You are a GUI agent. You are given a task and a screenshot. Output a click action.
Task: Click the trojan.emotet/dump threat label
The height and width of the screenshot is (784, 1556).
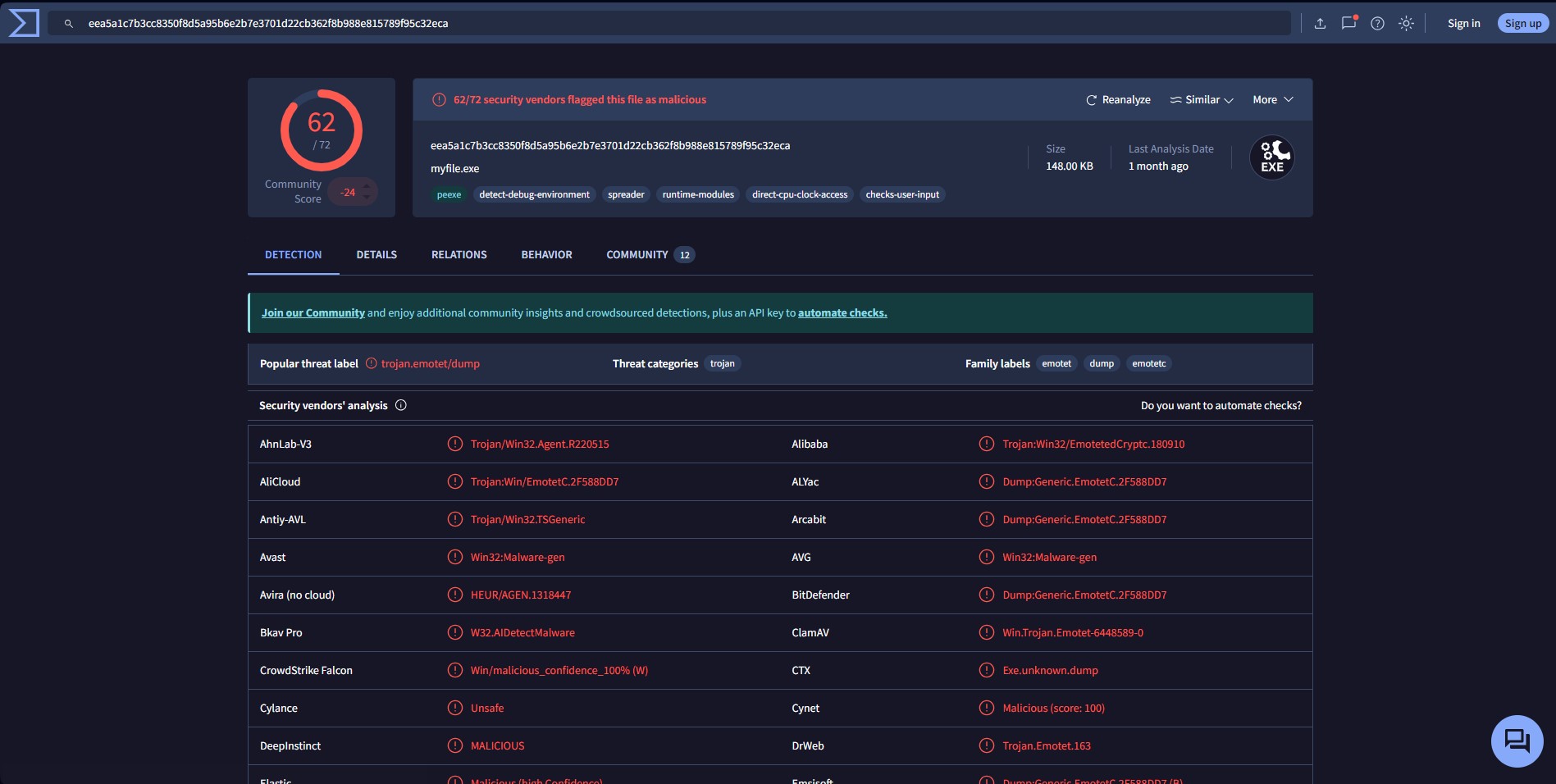point(431,364)
